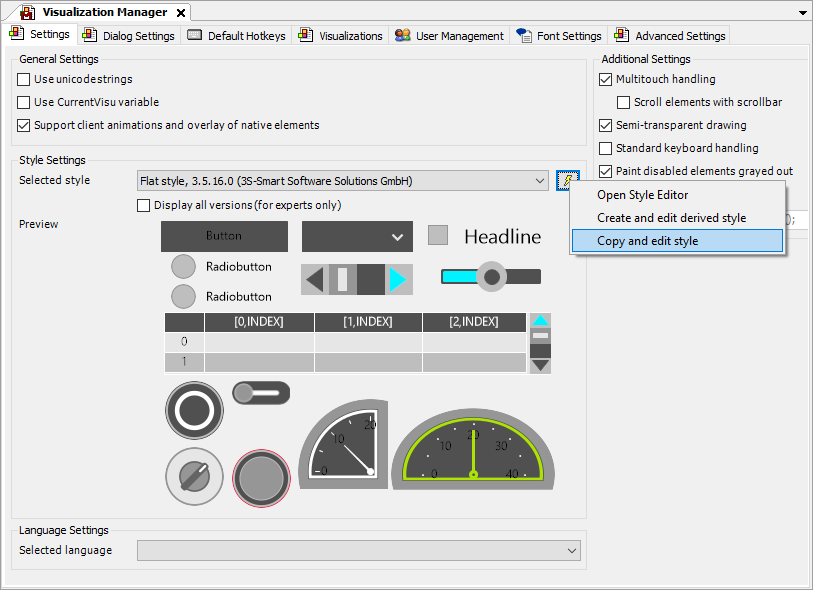Click the down arrow of table scrollbar
The image size is (813, 590).
pos(540,365)
